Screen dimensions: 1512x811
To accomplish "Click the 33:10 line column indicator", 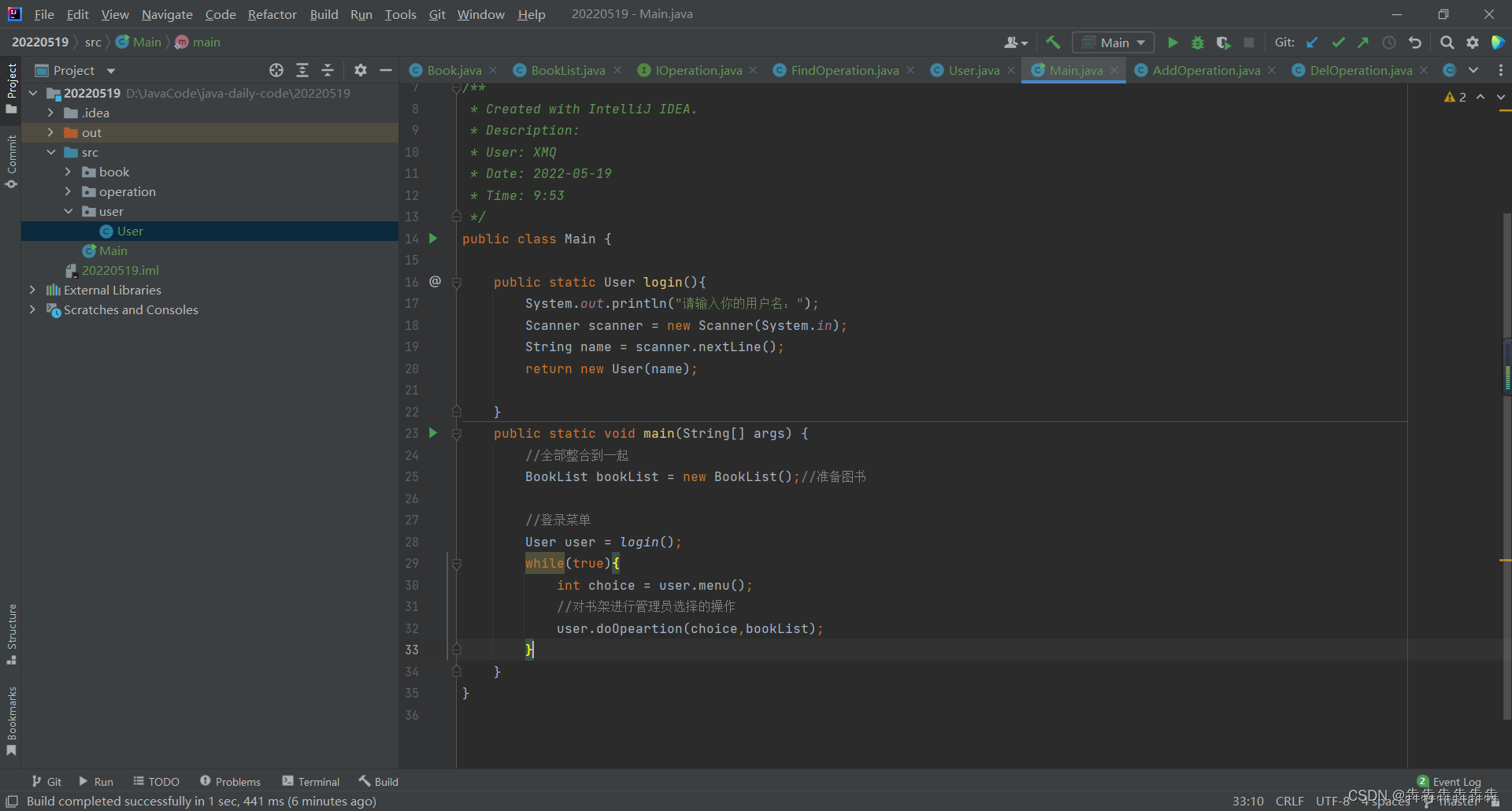I will tap(1248, 801).
